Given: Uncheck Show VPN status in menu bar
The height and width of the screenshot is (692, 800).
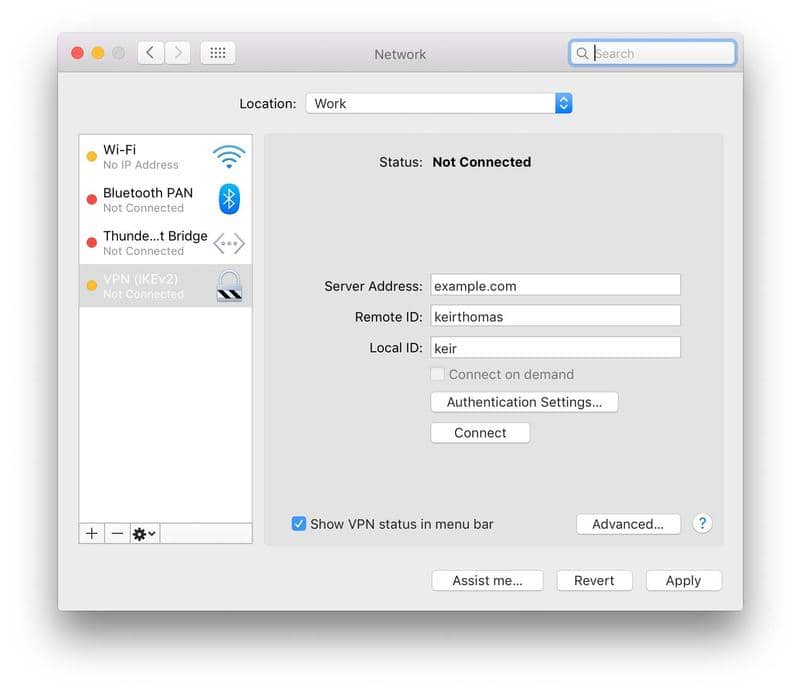Looking at the screenshot, I should 297,523.
